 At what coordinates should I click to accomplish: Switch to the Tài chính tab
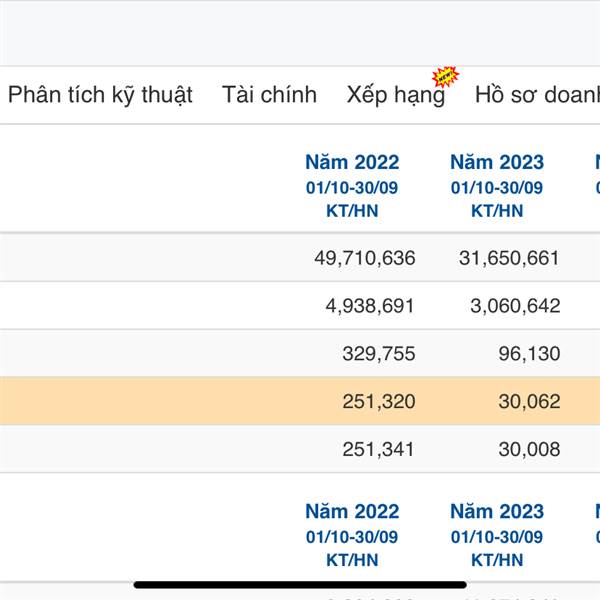pos(269,95)
